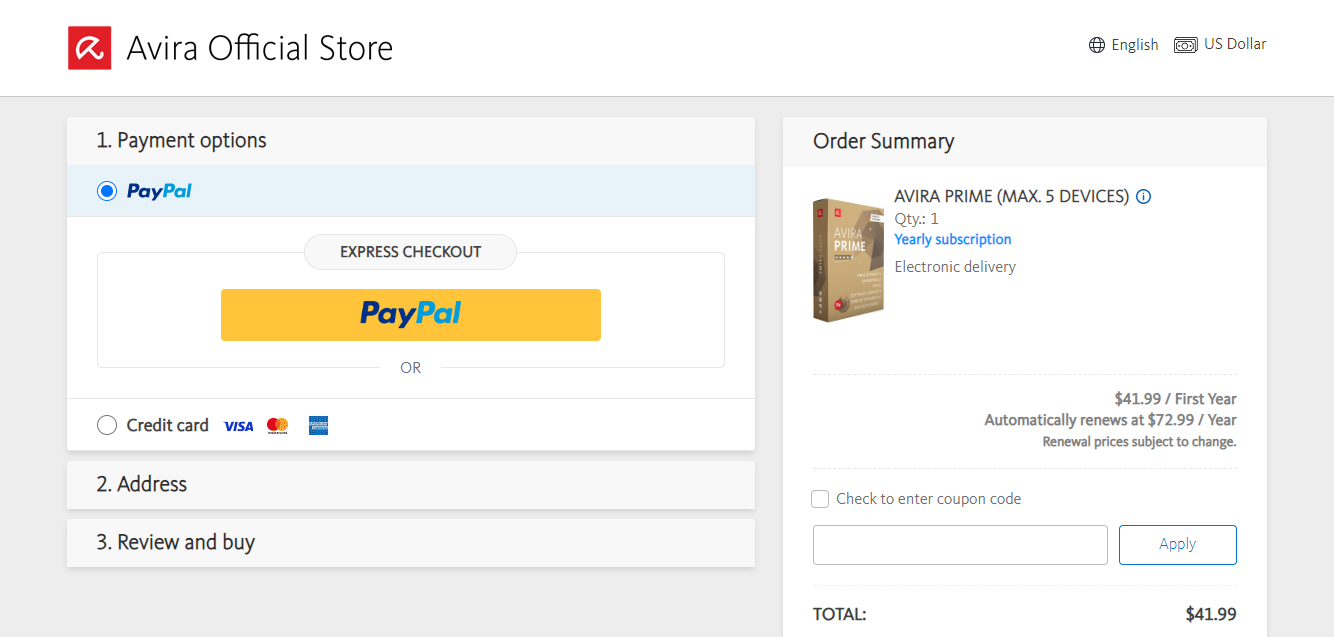
Task: Click the Apply coupon button
Action: [1178, 545]
